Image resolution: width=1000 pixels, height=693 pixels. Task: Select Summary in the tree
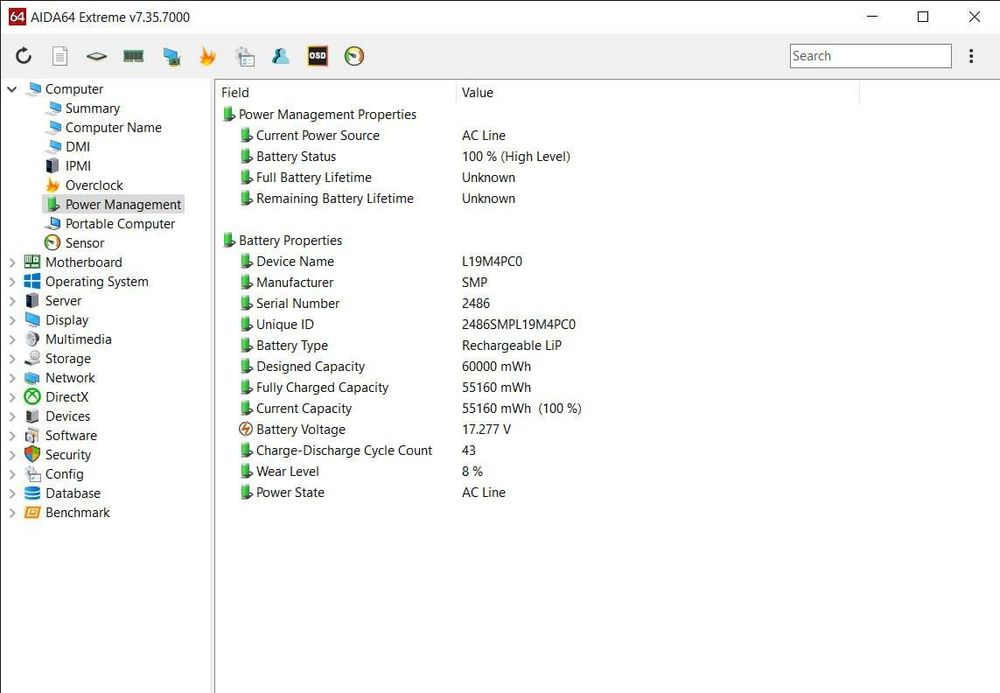(x=92, y=108)
